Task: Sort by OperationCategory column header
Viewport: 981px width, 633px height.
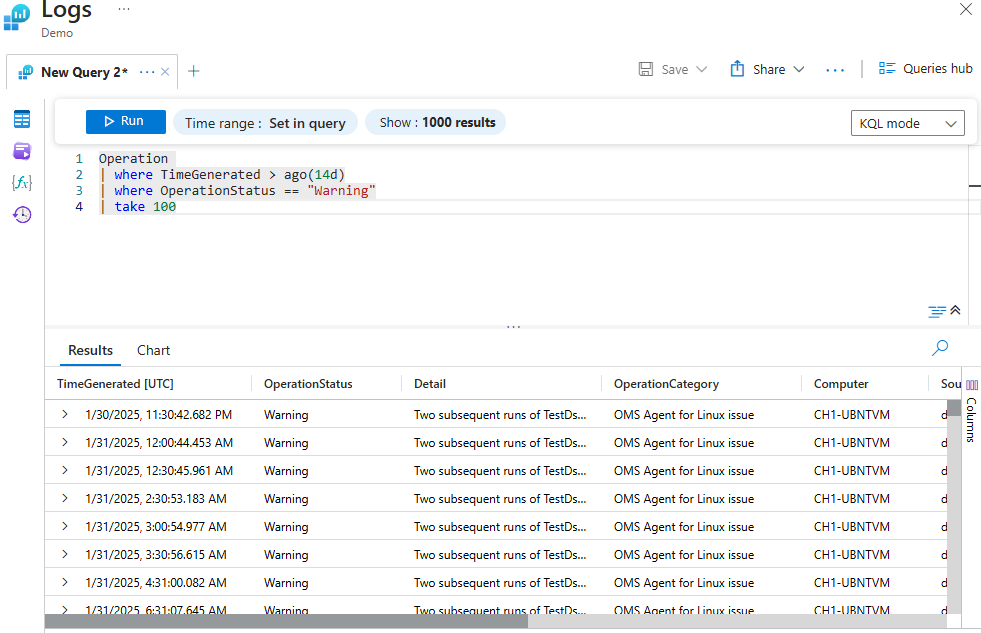Action: click(x=666, y=383)
